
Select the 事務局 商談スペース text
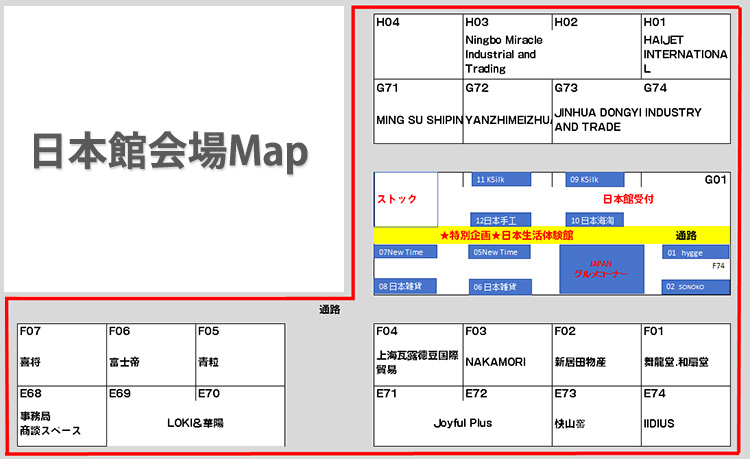(x=50, y=424)
